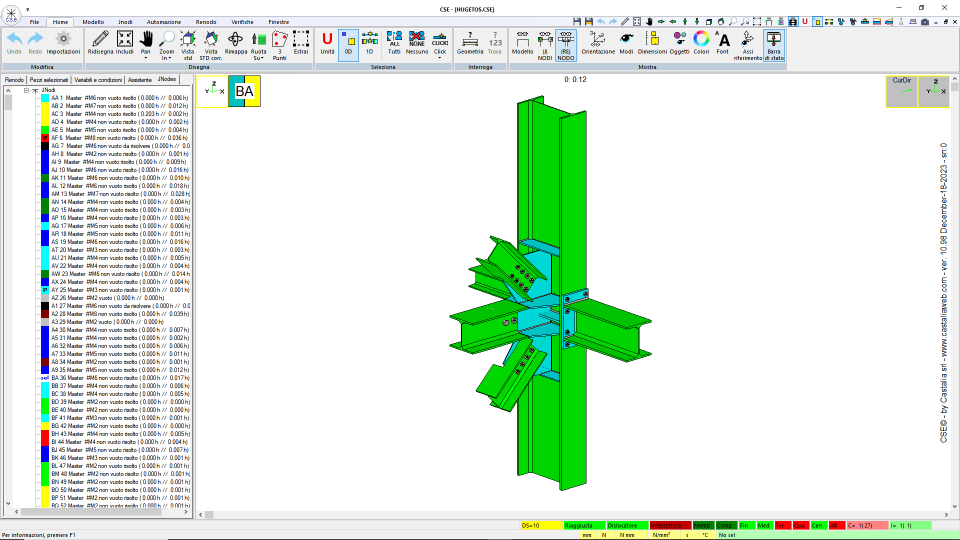Open the Pan dropdown arrow
The width and height of the screenshot is (960, 540).
[146, 58]
